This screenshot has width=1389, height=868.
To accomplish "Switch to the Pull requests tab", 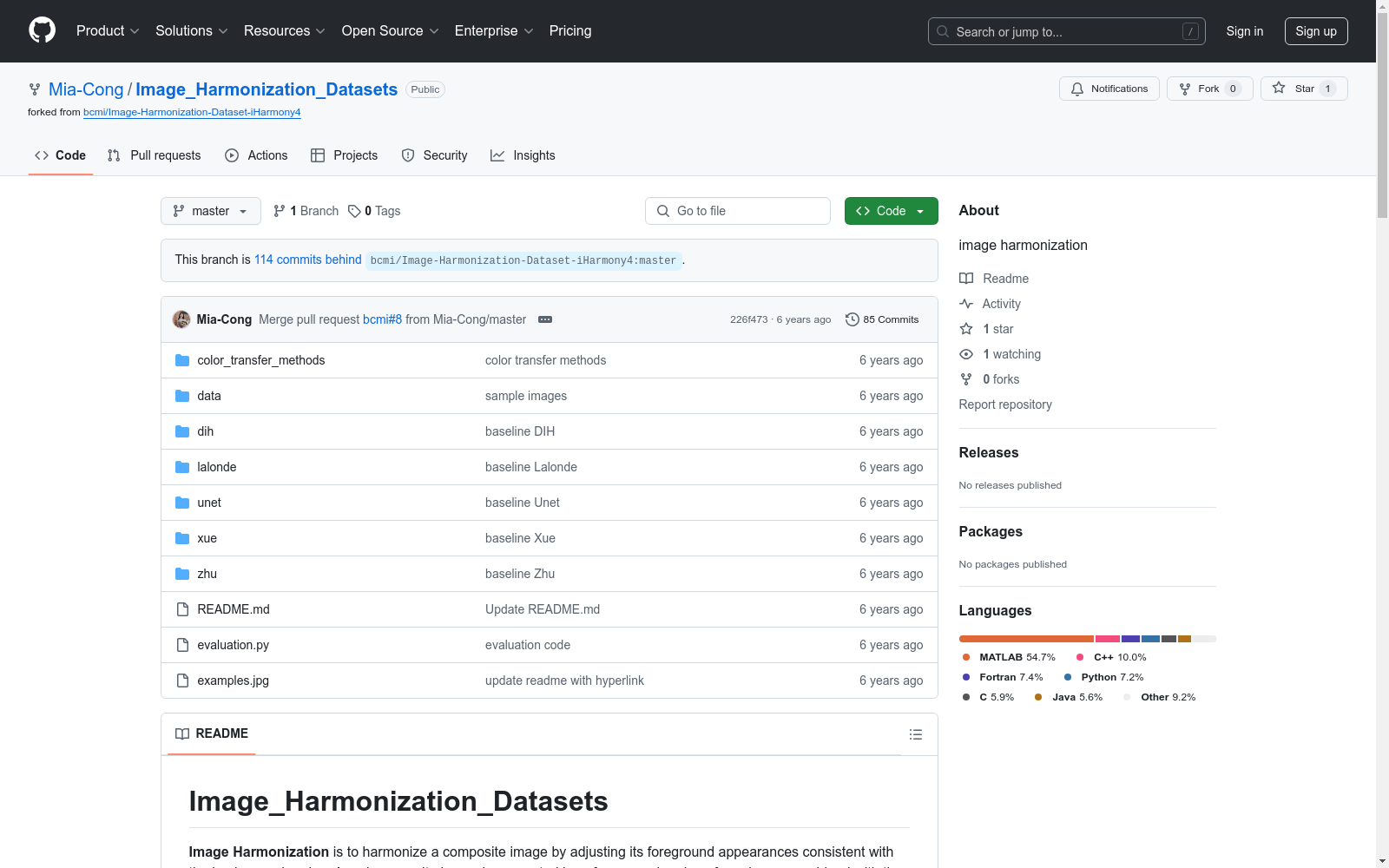I will (154, 155).
